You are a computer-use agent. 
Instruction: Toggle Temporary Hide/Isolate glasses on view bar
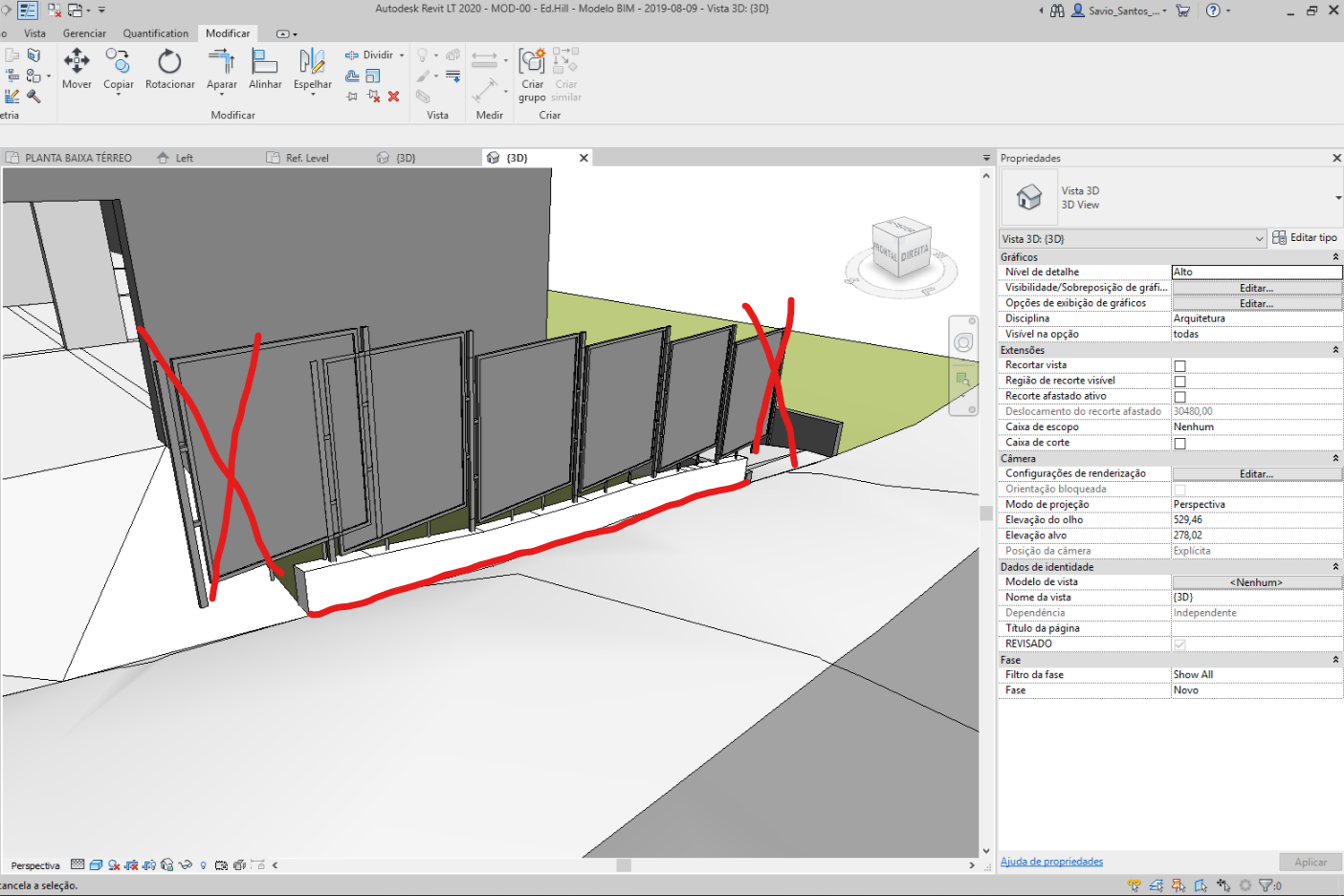186,863
